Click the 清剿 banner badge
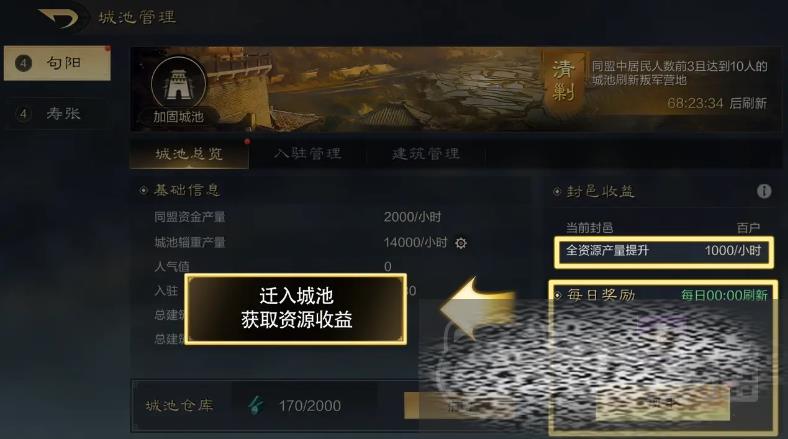This screenshot has height=439, width=788. click(x=563, y=82)
